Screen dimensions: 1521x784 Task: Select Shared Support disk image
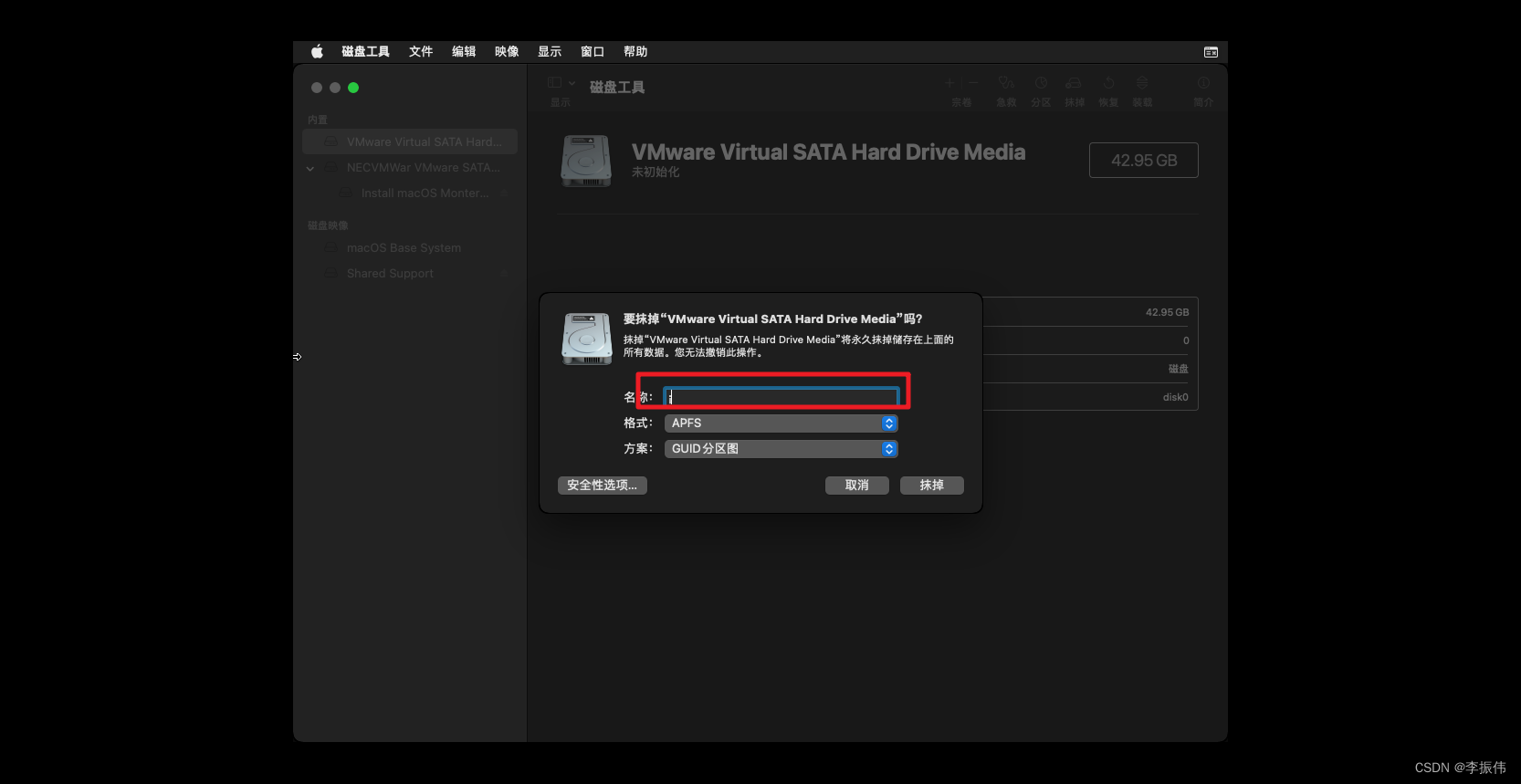(410, 273)
